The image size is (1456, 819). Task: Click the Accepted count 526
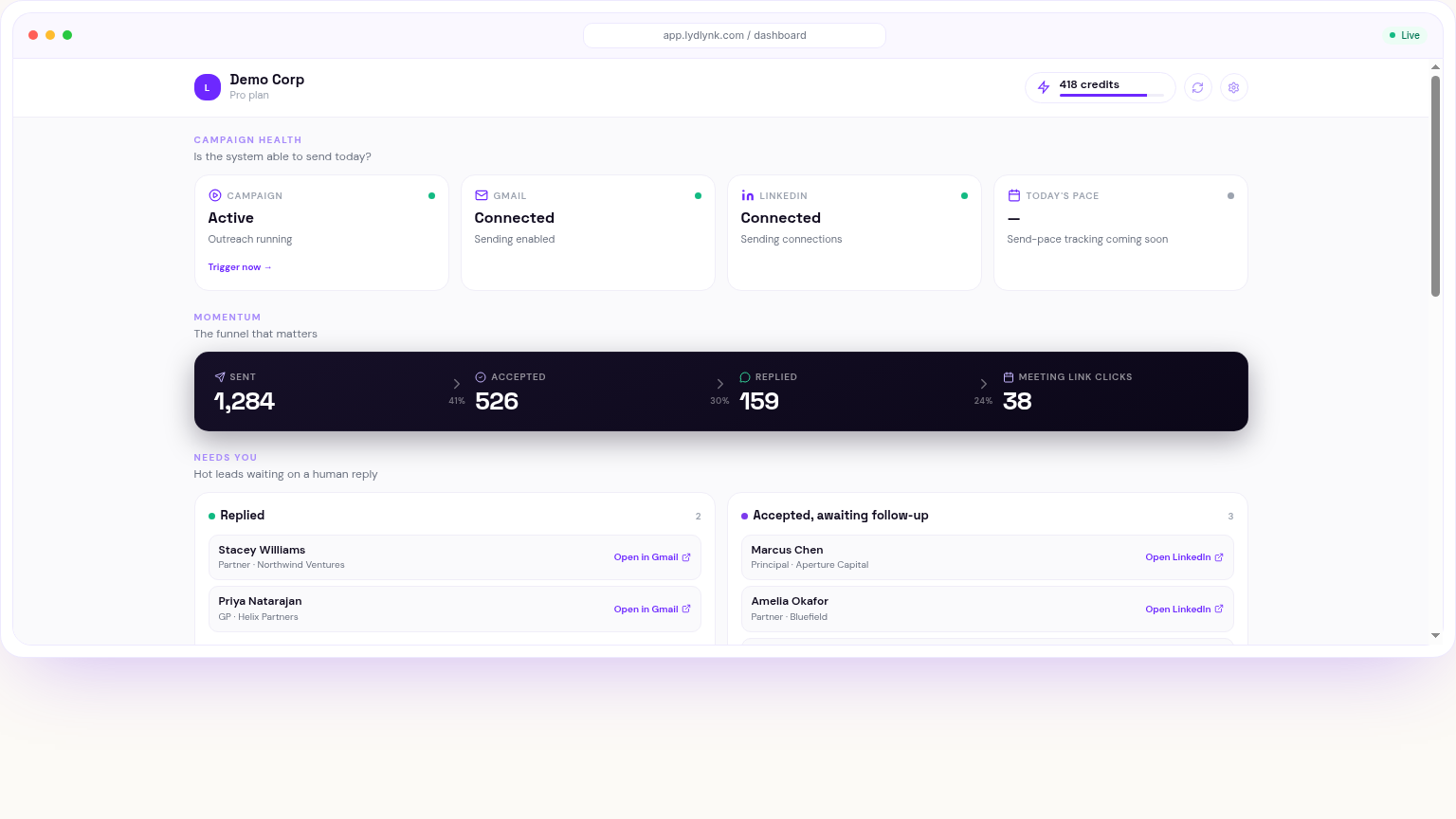click(497, 402)
